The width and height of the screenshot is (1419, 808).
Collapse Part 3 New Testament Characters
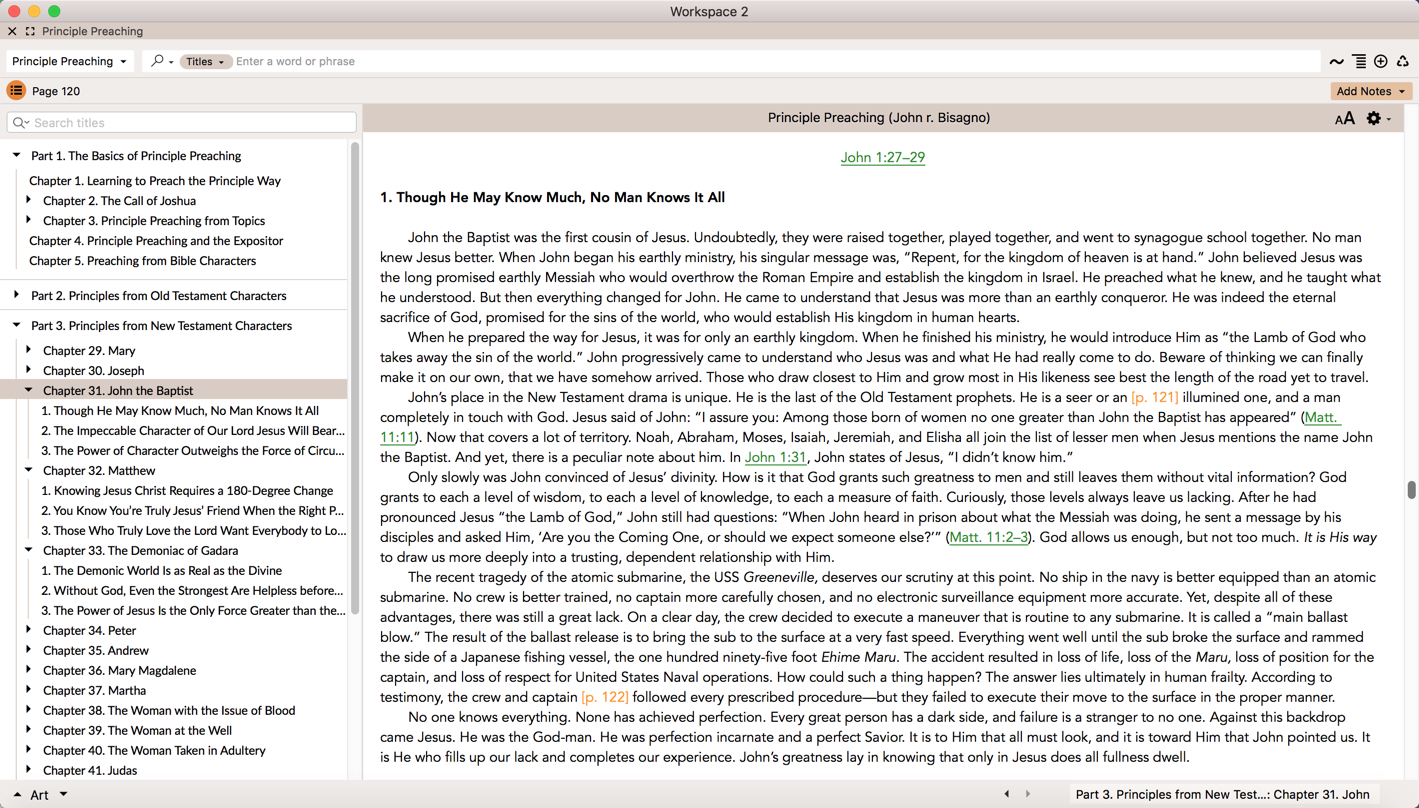click(17, 325)
